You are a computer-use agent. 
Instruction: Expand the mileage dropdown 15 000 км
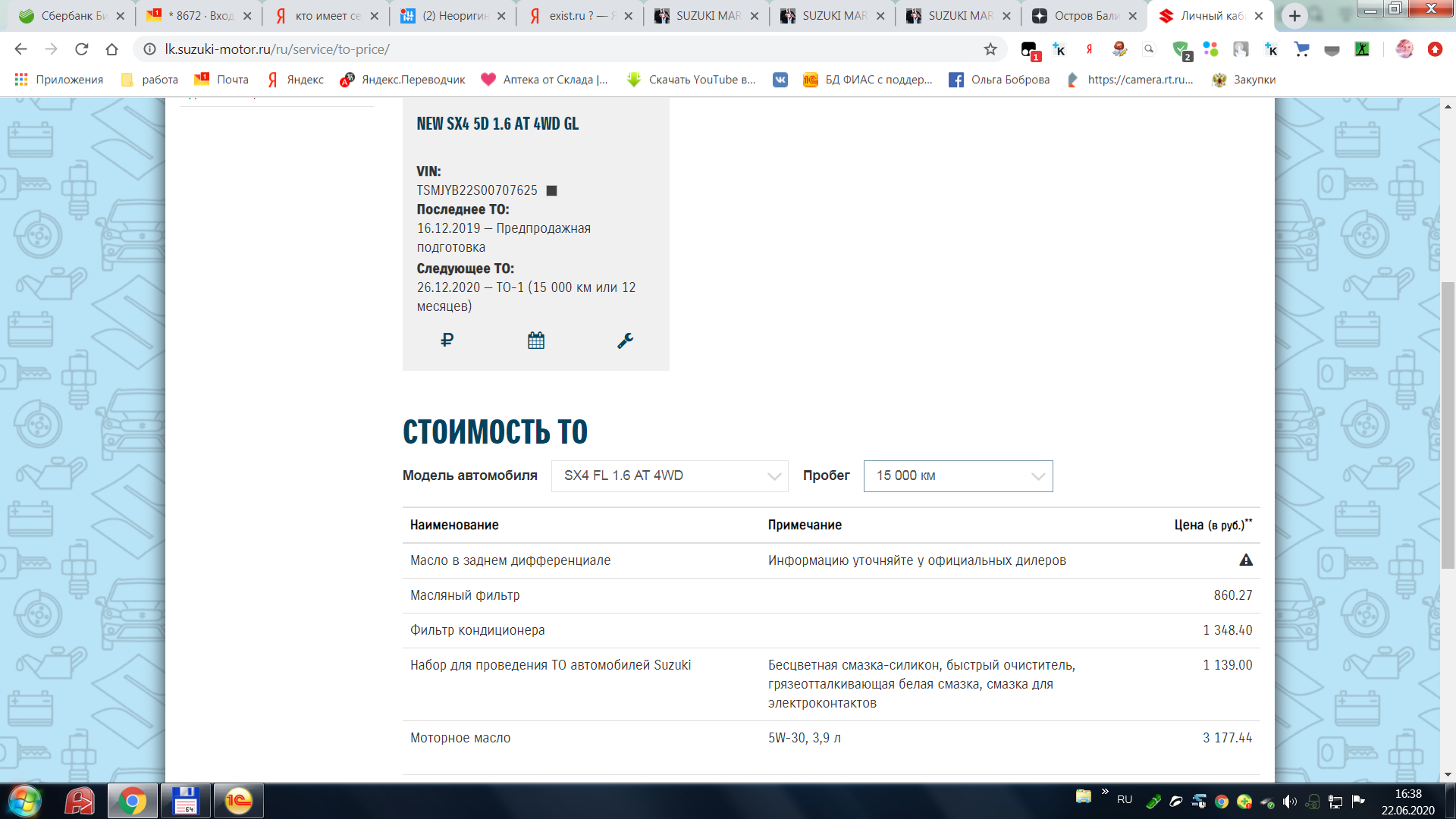point(958,476)
